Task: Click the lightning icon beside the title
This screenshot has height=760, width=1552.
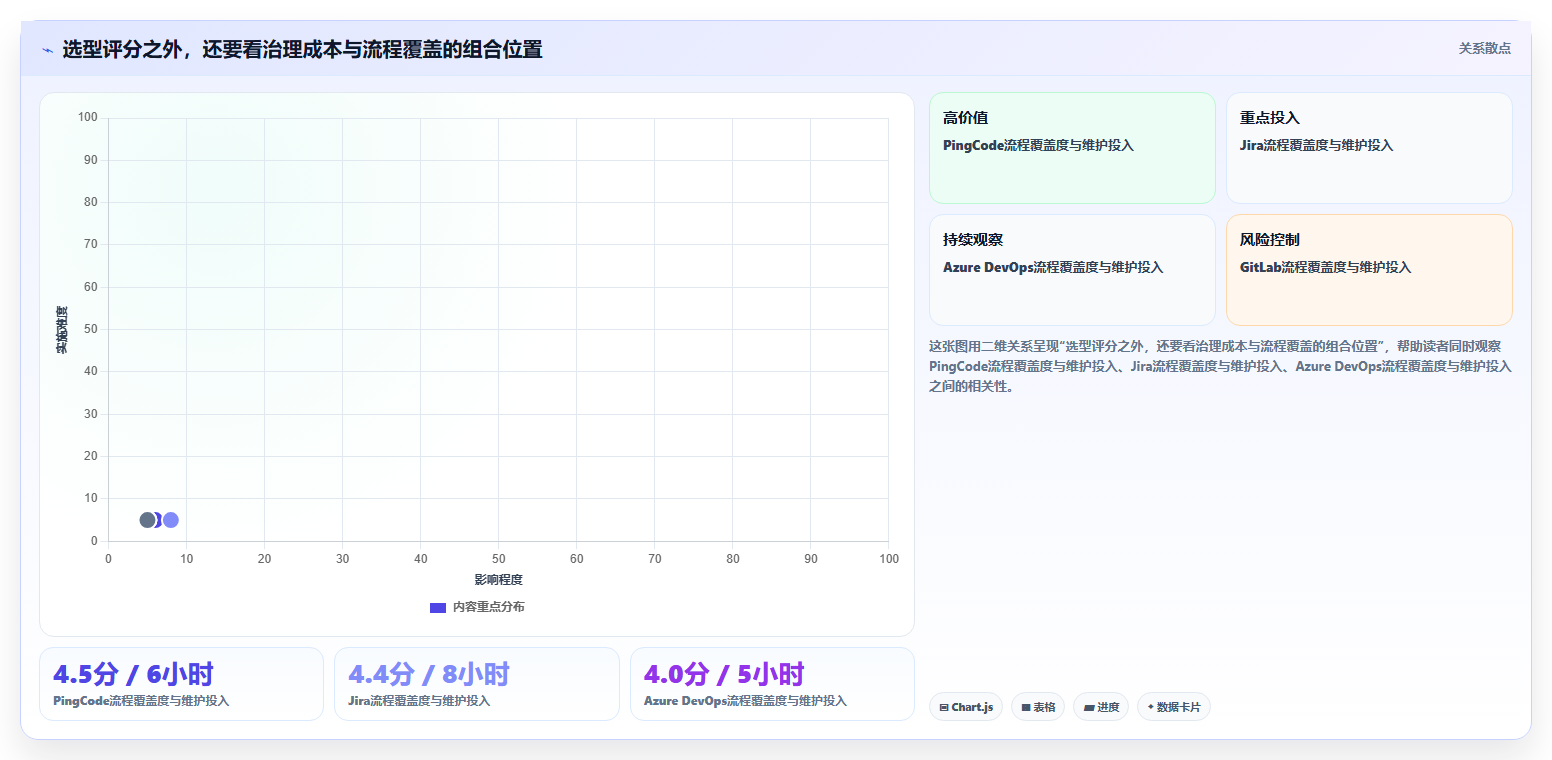Action: [x=47, y=50]
